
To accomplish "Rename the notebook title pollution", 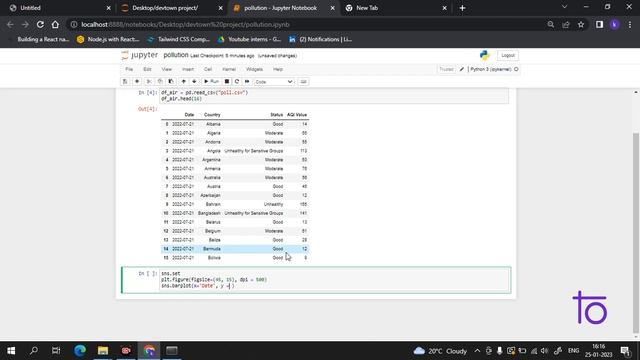I will (176, 55).
